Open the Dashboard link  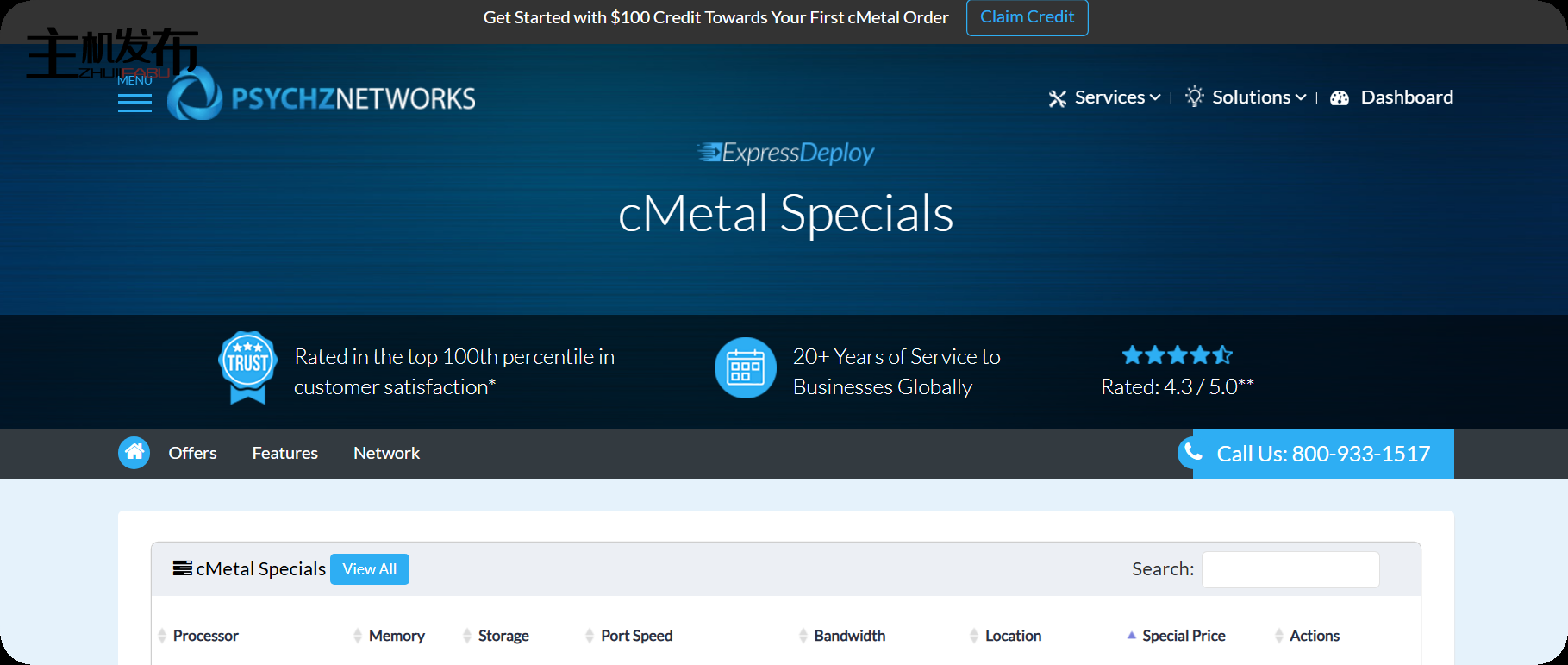(x=1406, y=97)
